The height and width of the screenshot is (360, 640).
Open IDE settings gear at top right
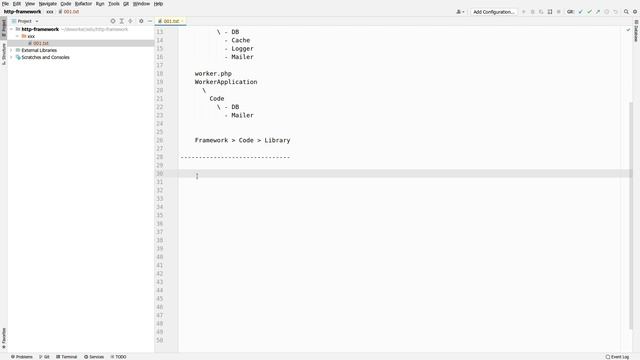635,12
